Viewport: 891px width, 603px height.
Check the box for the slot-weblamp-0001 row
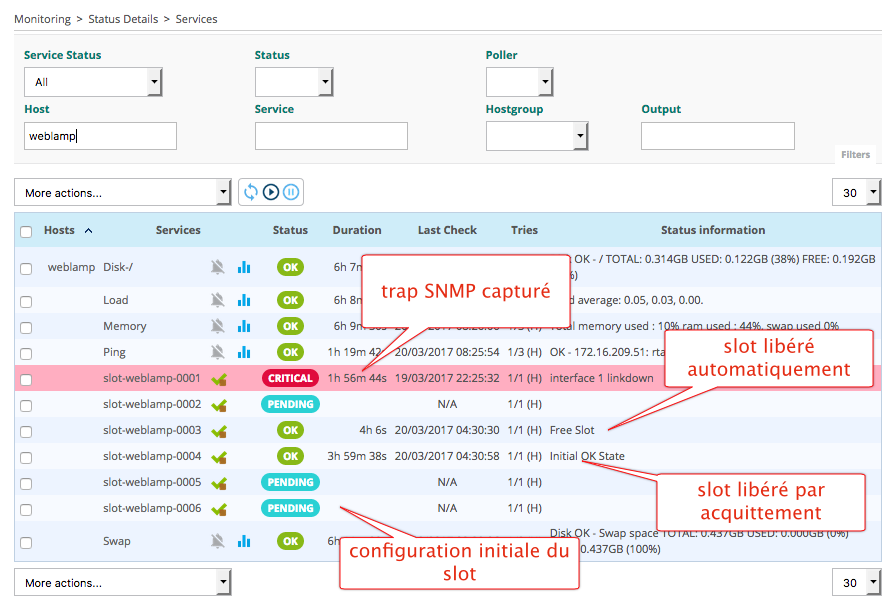(26, 379)
